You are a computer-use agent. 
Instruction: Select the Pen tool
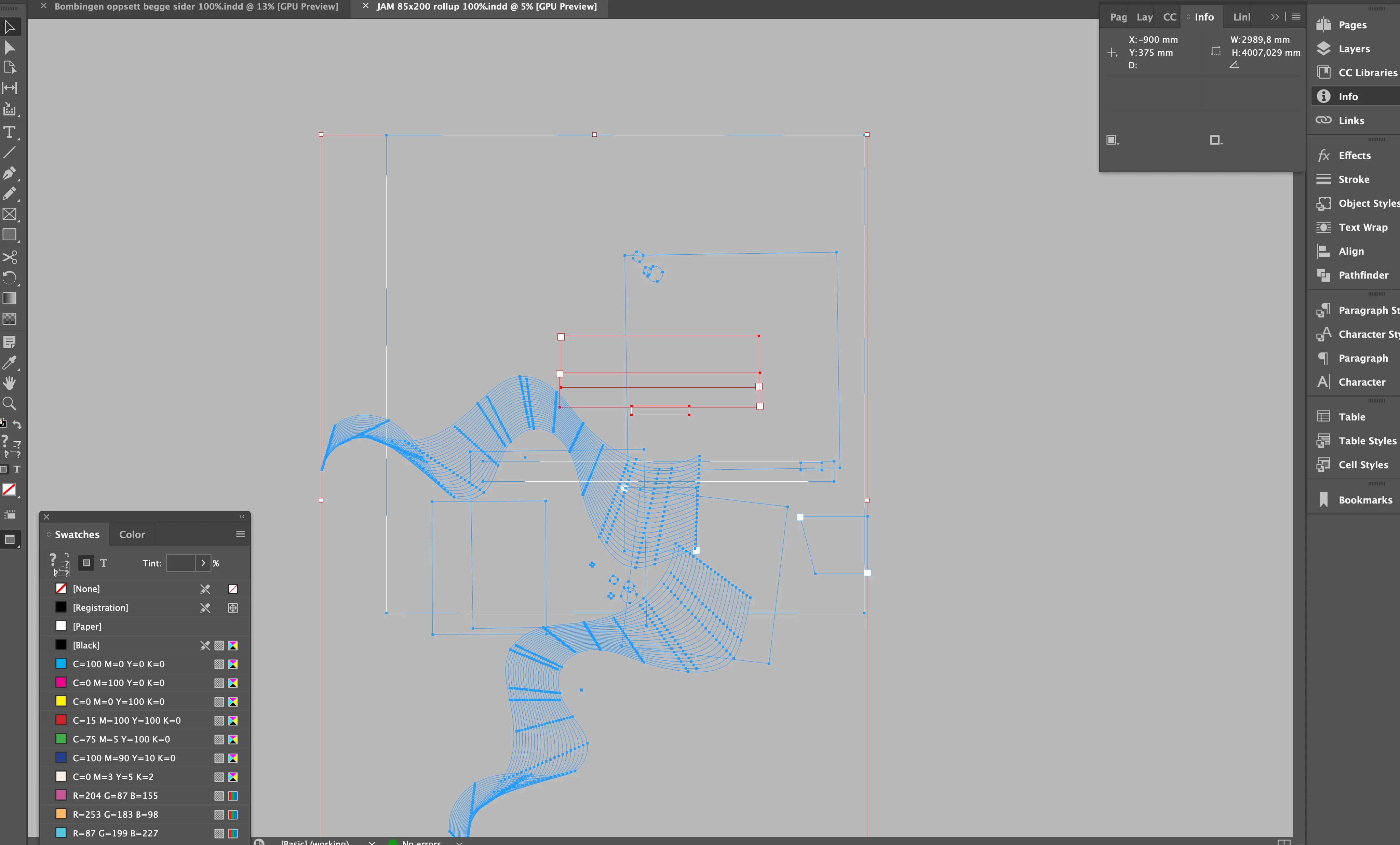(x=9, y=173)
